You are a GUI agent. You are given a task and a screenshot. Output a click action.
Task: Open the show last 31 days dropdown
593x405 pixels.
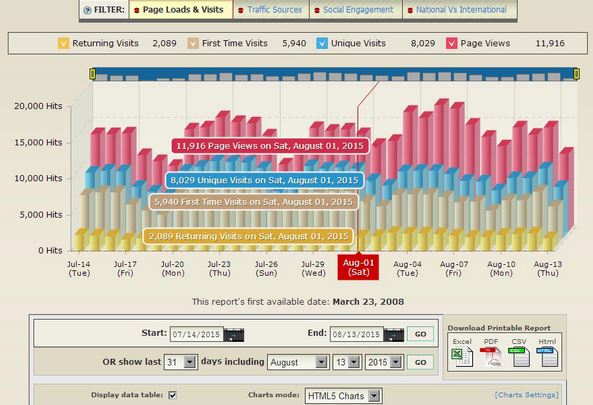pyautogui.click(x=180, y=362)
